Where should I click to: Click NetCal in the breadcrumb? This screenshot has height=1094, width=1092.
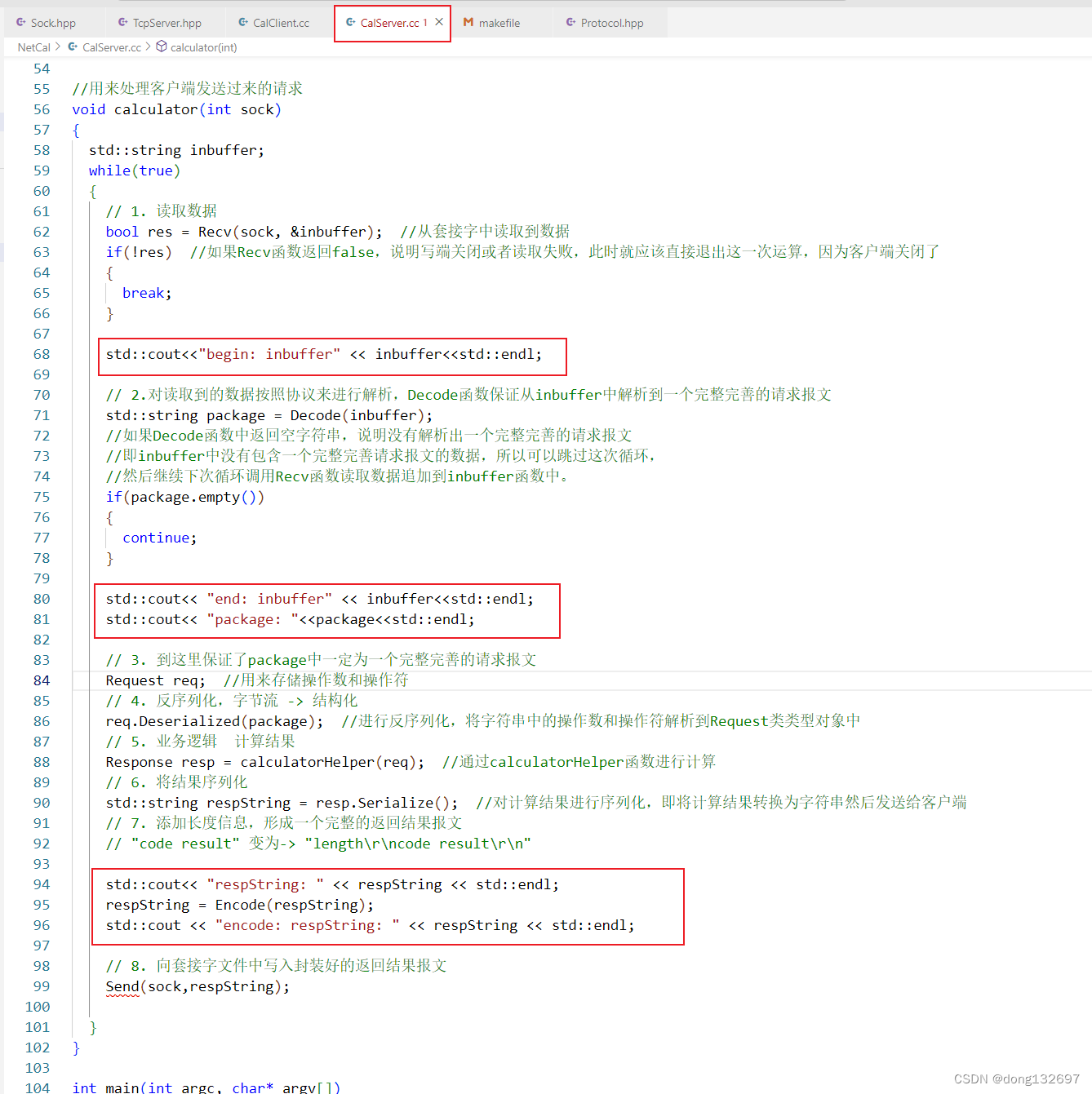34,47
